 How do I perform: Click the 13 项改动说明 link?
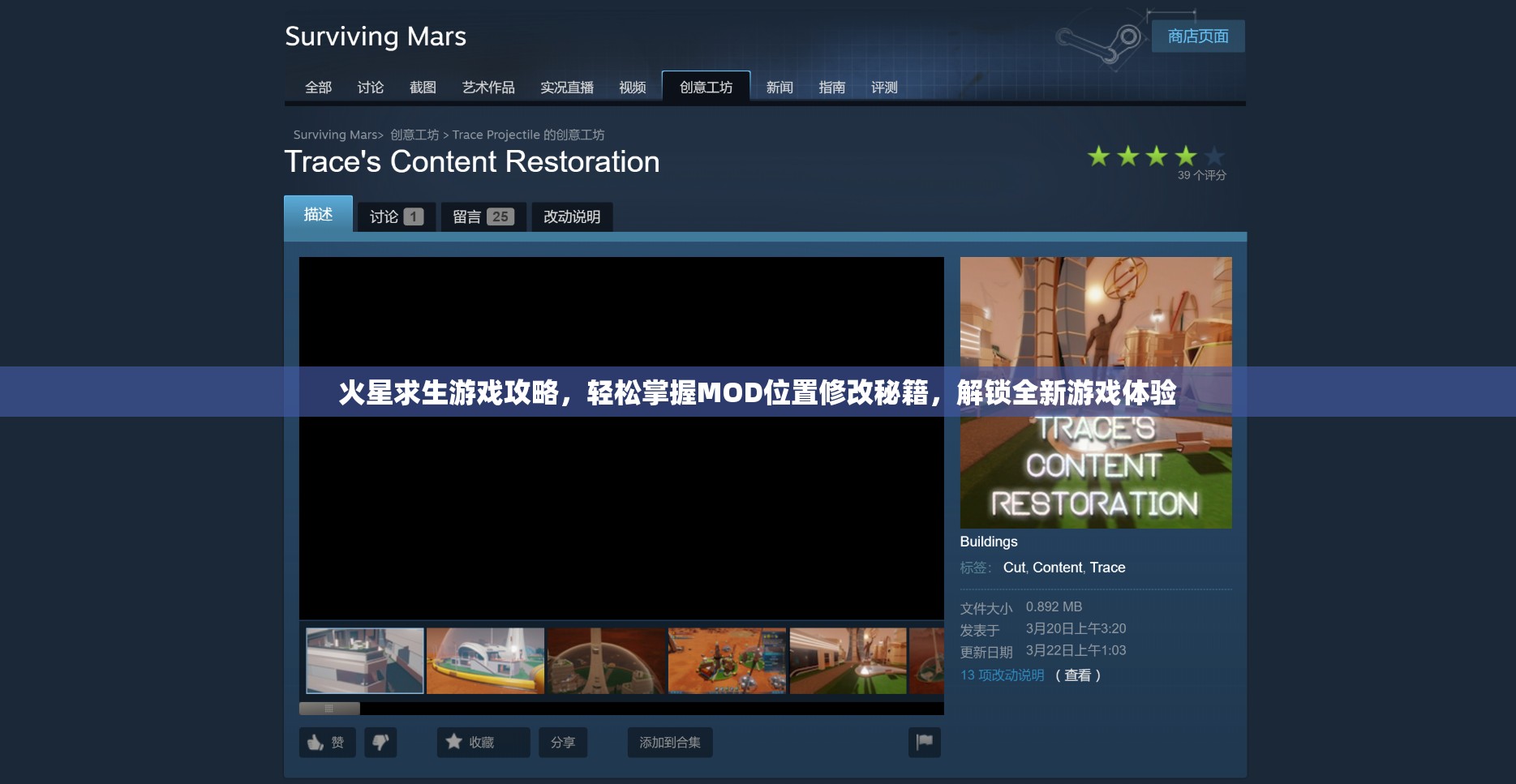point(1003,675)
